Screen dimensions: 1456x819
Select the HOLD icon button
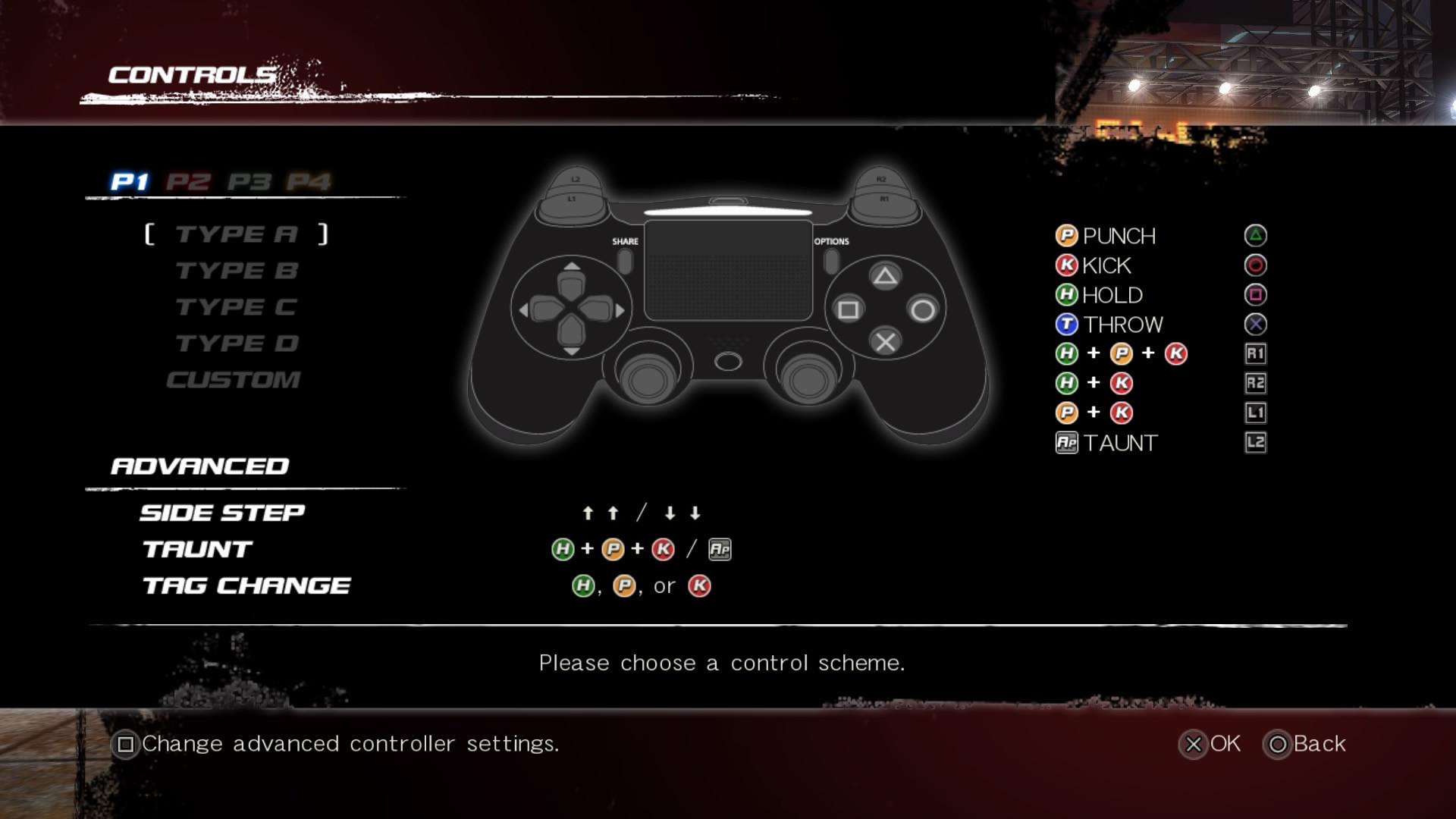tap(1065, 295)
